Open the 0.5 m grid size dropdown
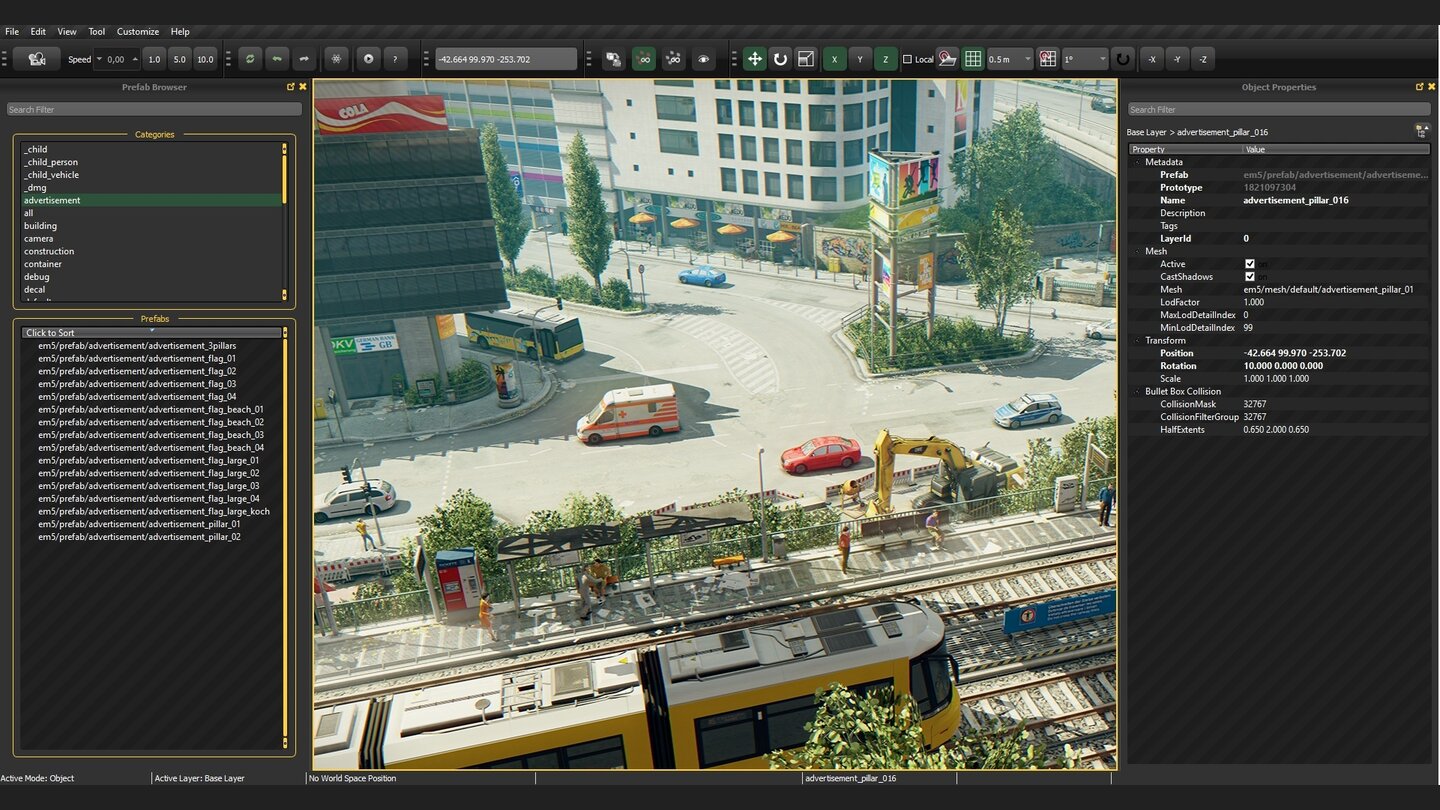 (x=1009, y=59)
